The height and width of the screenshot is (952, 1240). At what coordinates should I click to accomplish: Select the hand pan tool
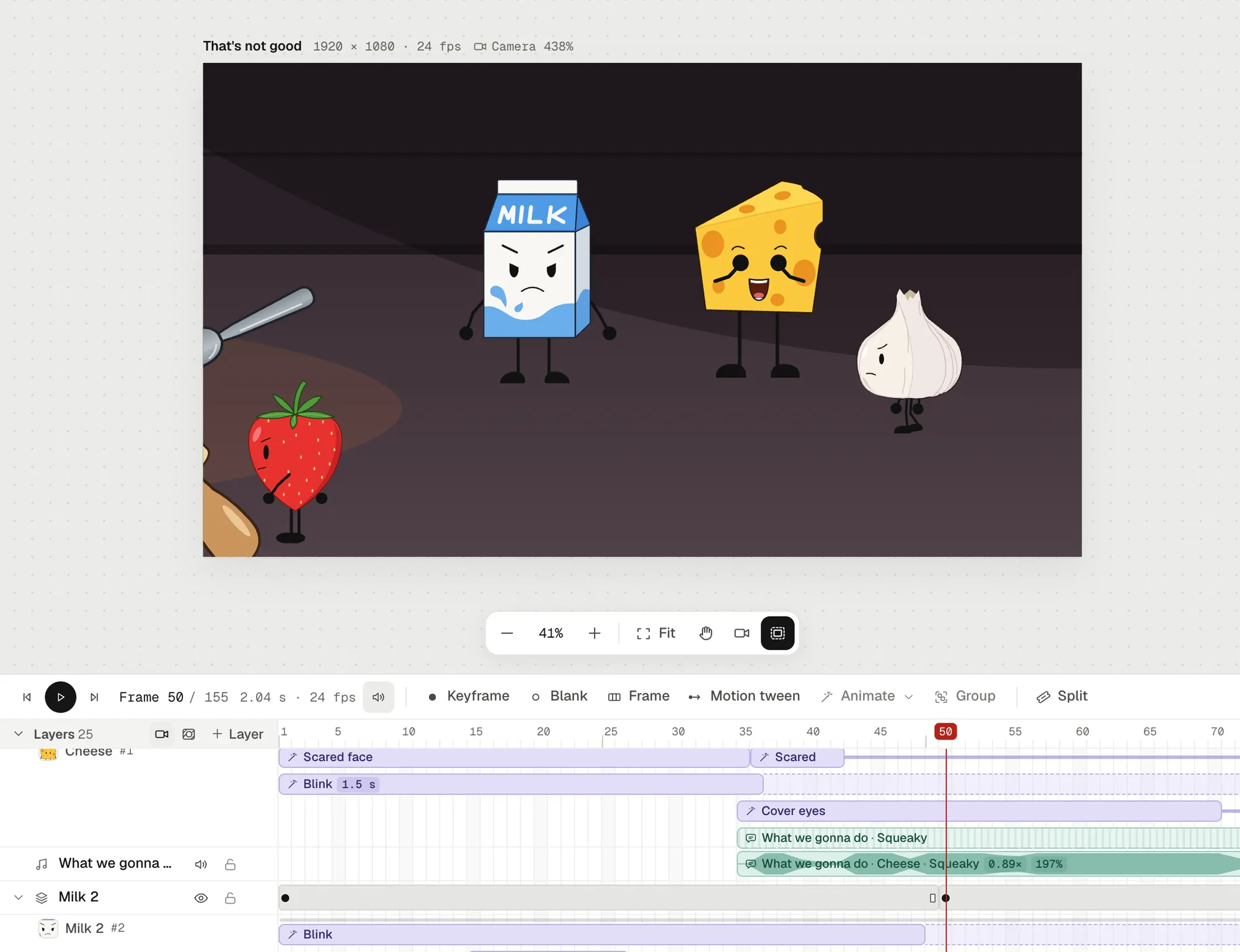[x=706, y=633]
